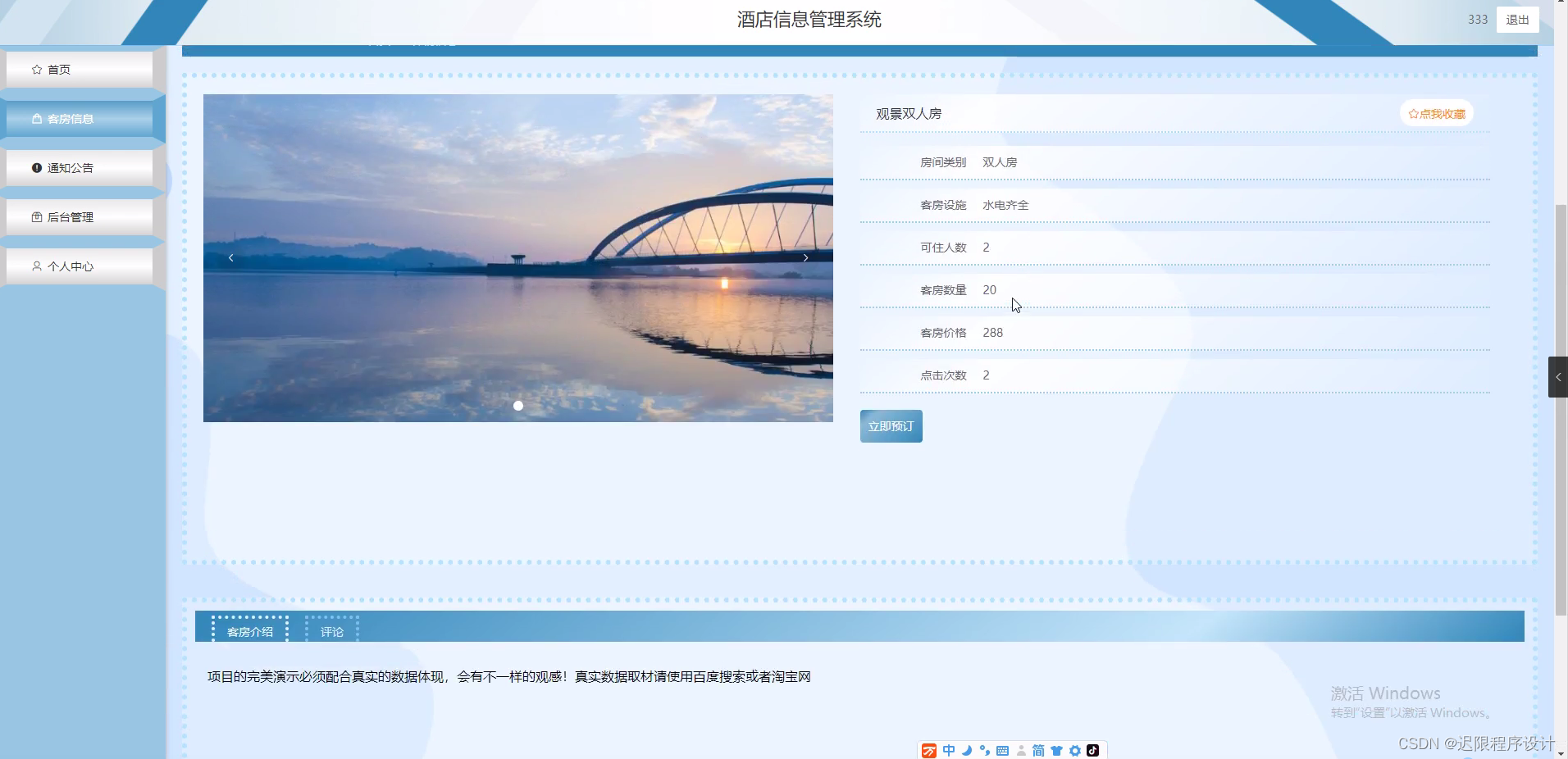Click the star icon in 点我收藏
This screenshot has width=1568, height=759.
coord(1413,114)
